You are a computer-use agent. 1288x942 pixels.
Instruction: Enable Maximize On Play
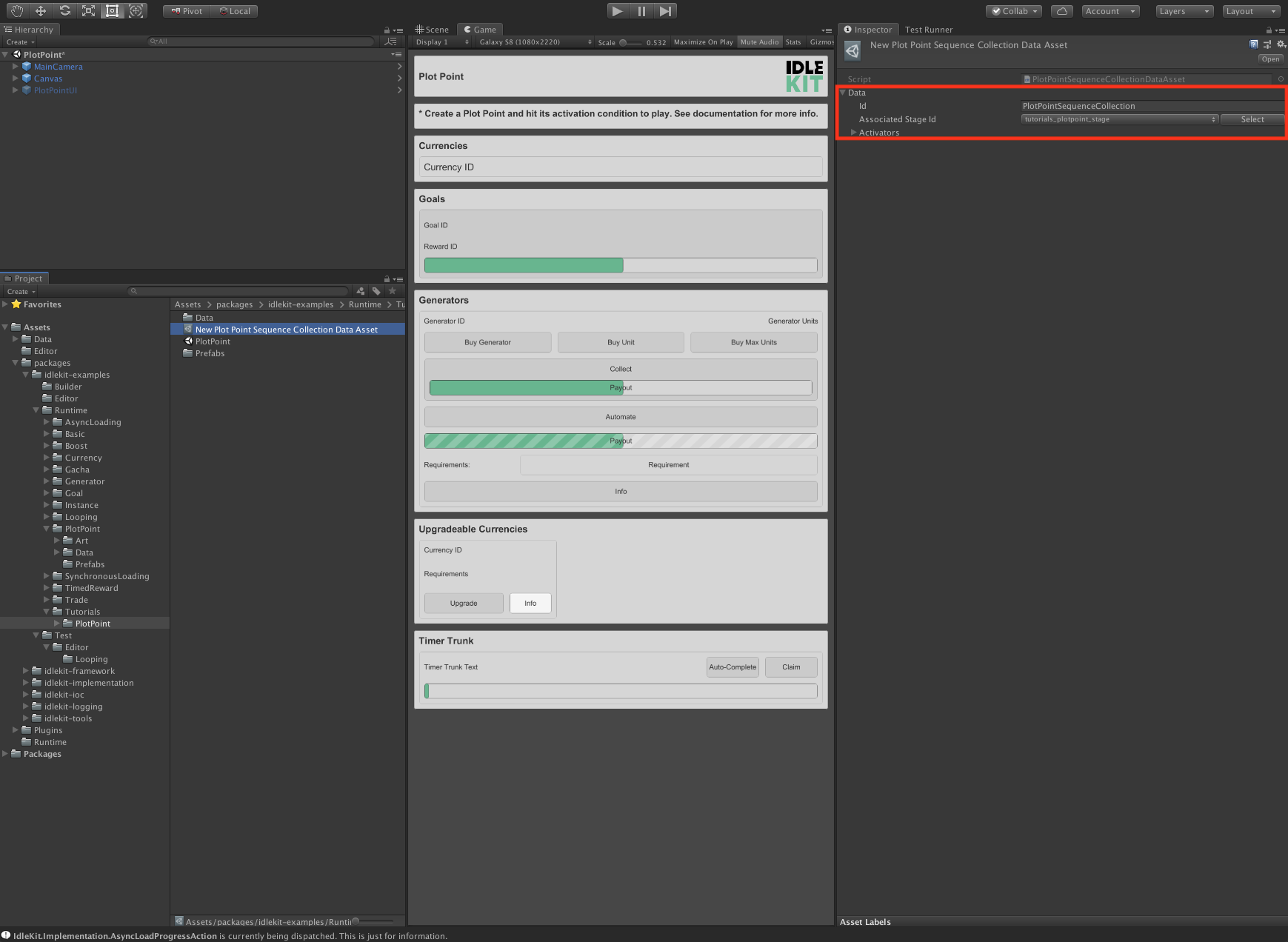point(702,41)
